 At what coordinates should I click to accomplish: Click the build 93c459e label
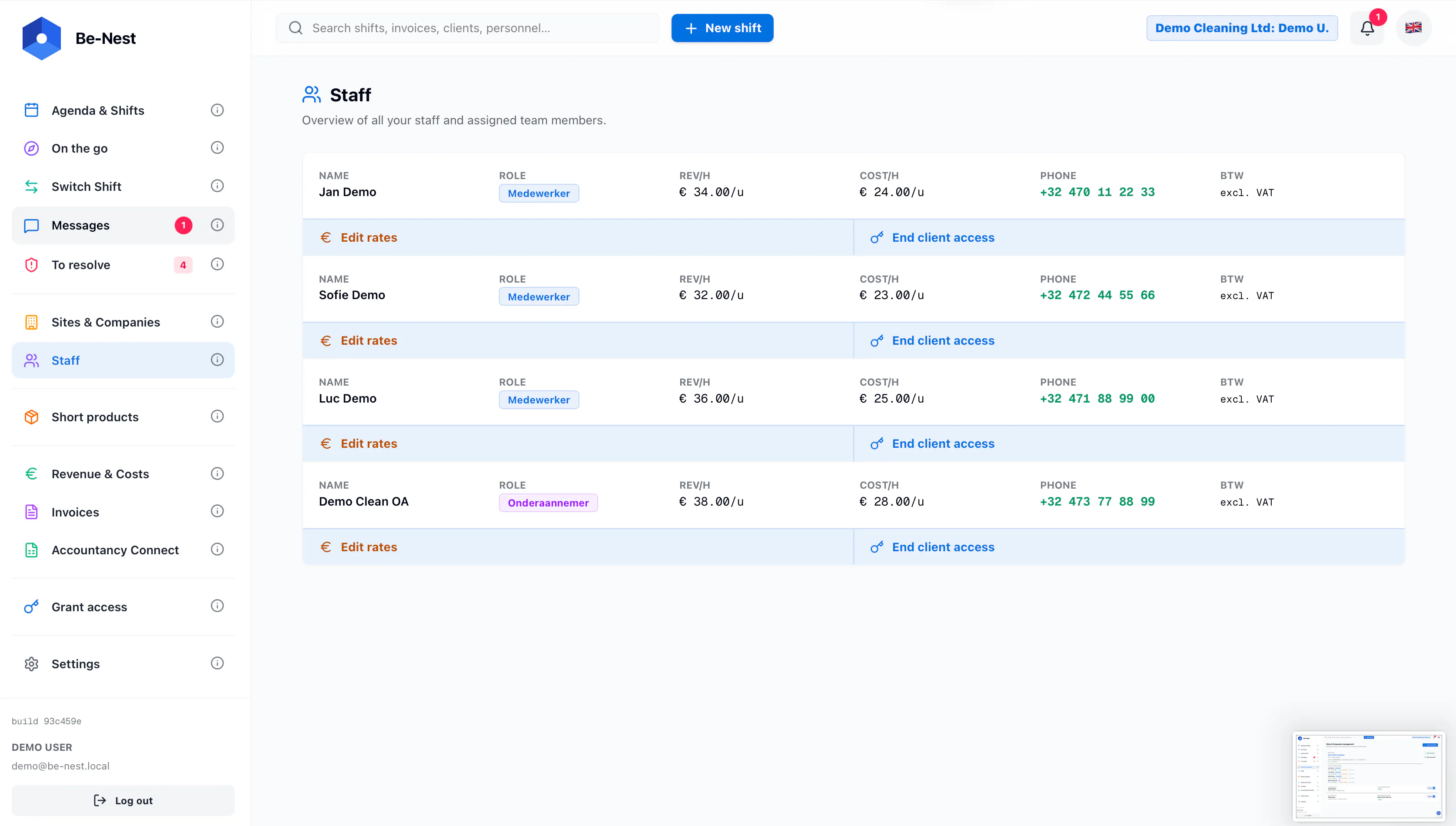pos(47,721)
